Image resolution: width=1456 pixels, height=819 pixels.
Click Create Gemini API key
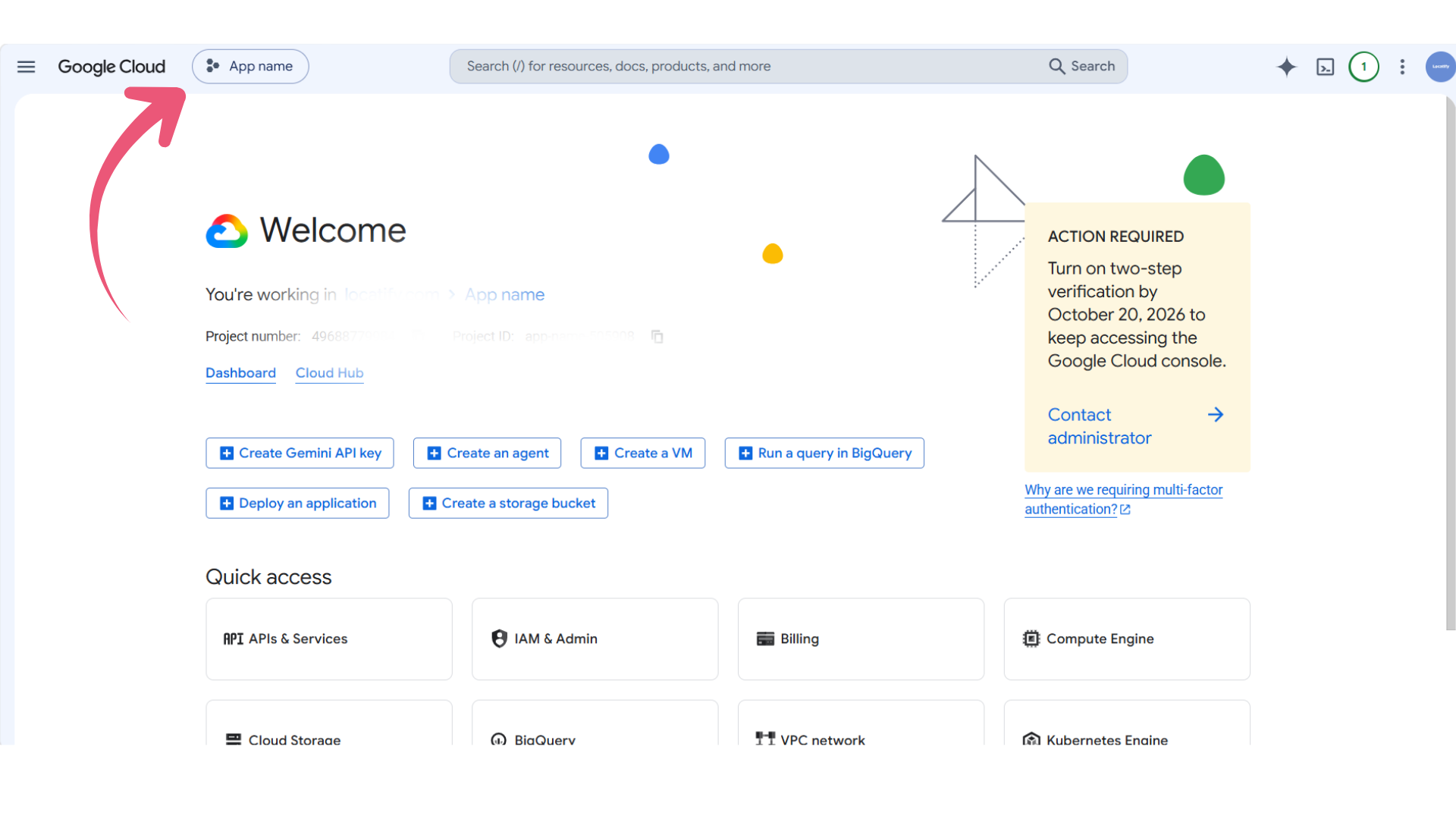pos(300,453)
